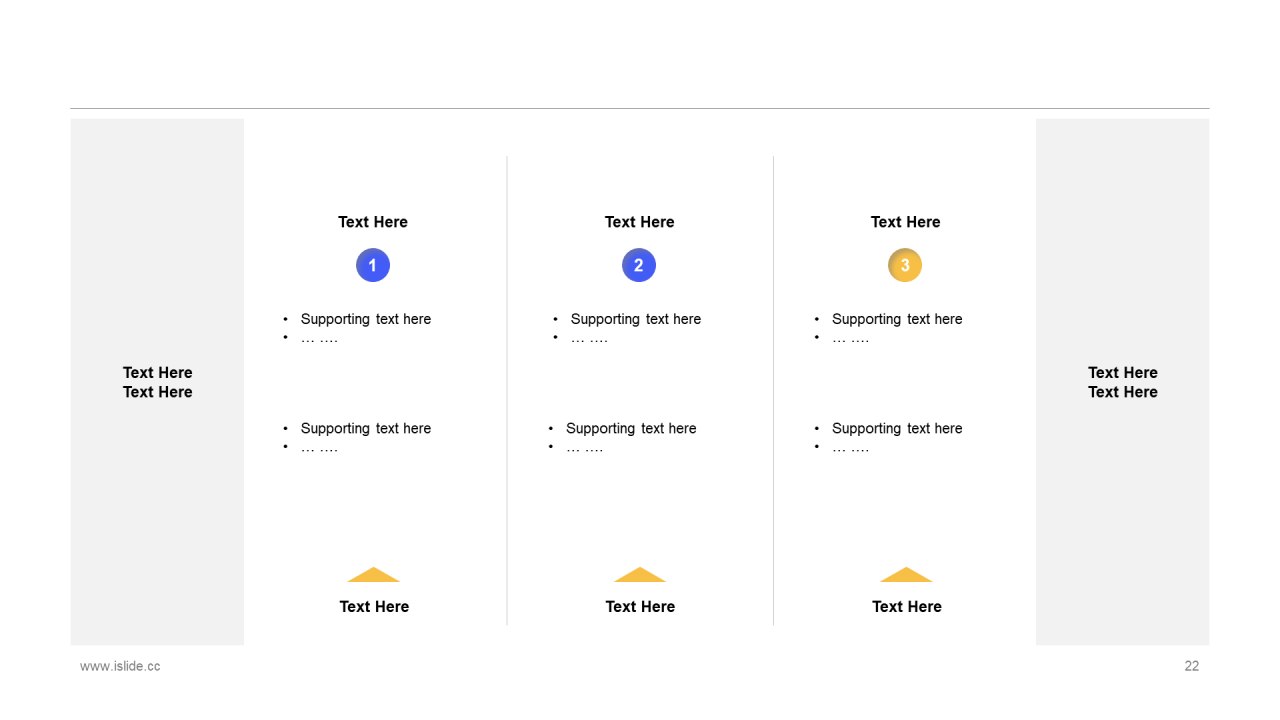Click lower 'Supporting text here' in column two
This screenshot has height=720, width=1280.
point(631,428)
